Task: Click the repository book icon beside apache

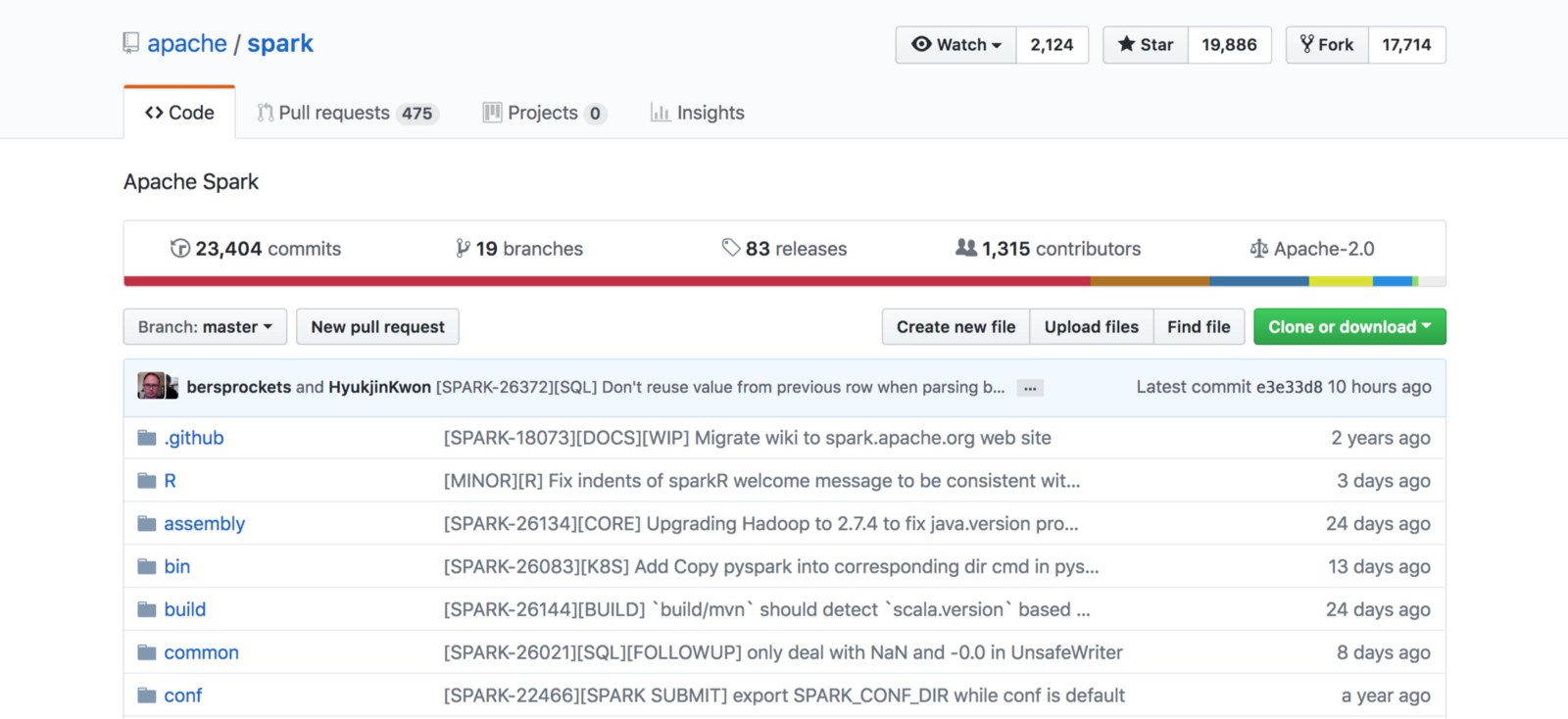Action: pos(131,44)
